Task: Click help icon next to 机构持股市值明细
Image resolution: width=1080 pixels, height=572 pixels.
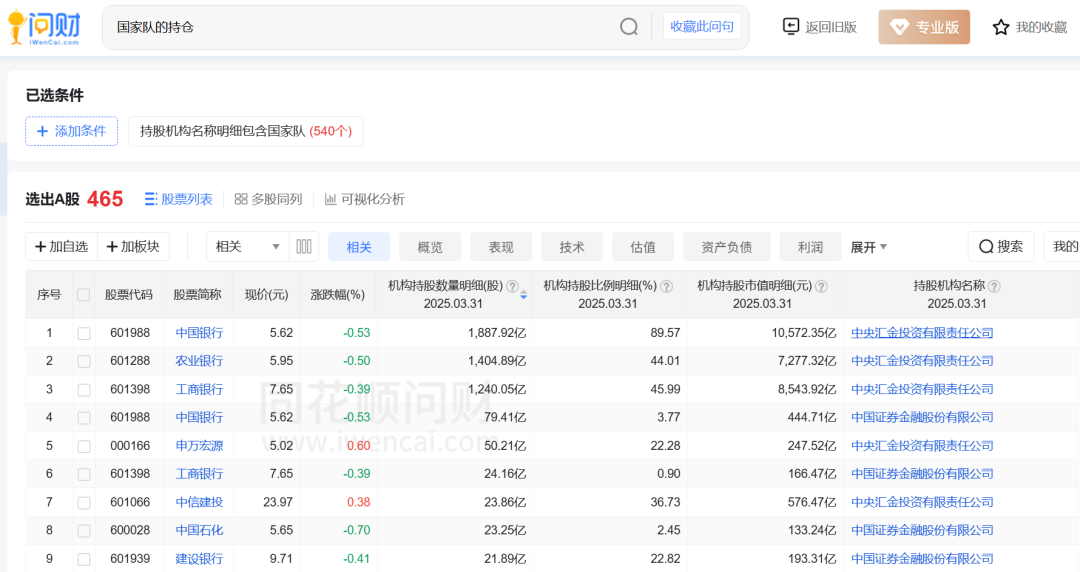Action: coord(821,287)
